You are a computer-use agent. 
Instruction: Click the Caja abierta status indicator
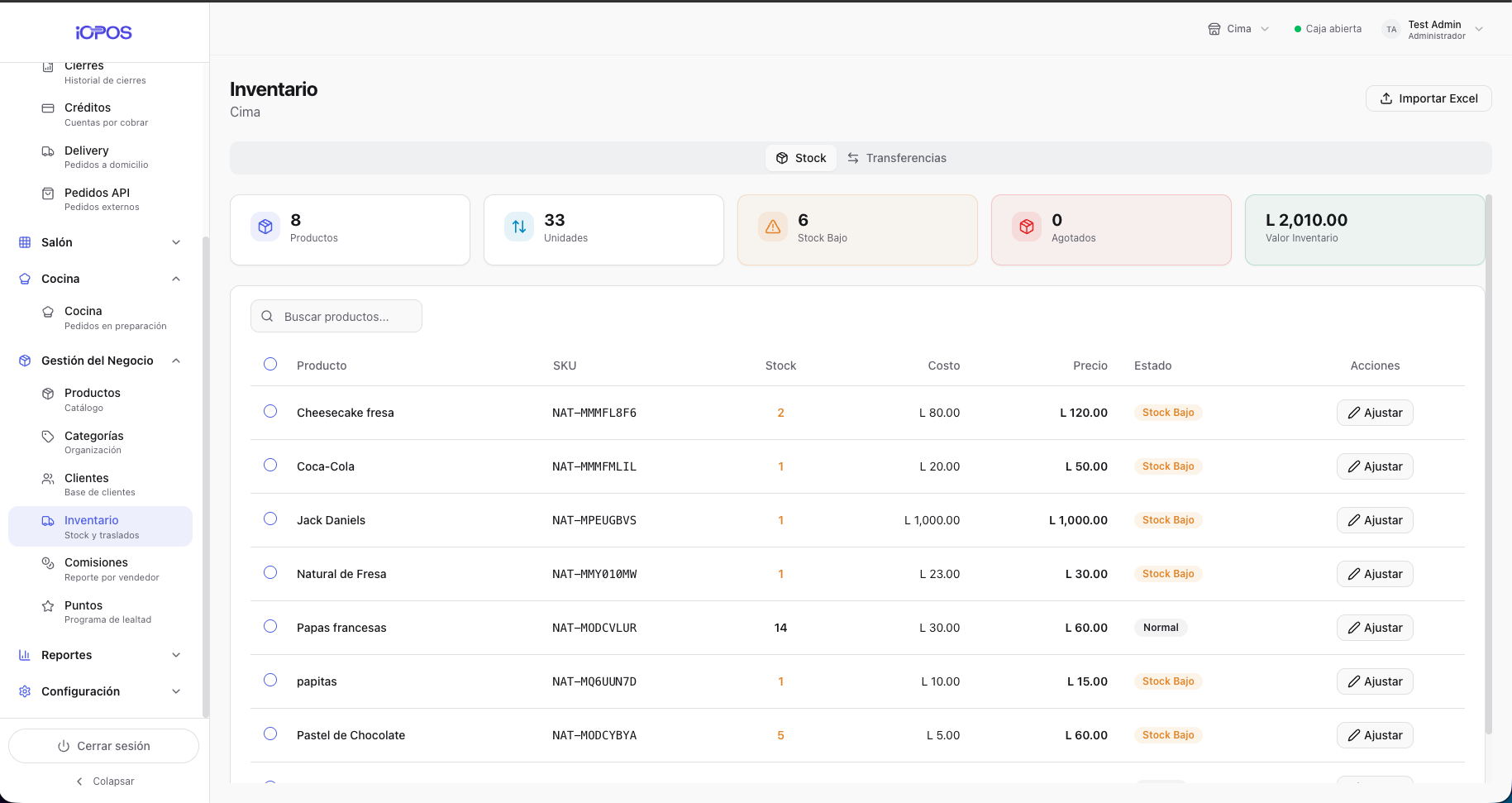(x=1328, y=29)
